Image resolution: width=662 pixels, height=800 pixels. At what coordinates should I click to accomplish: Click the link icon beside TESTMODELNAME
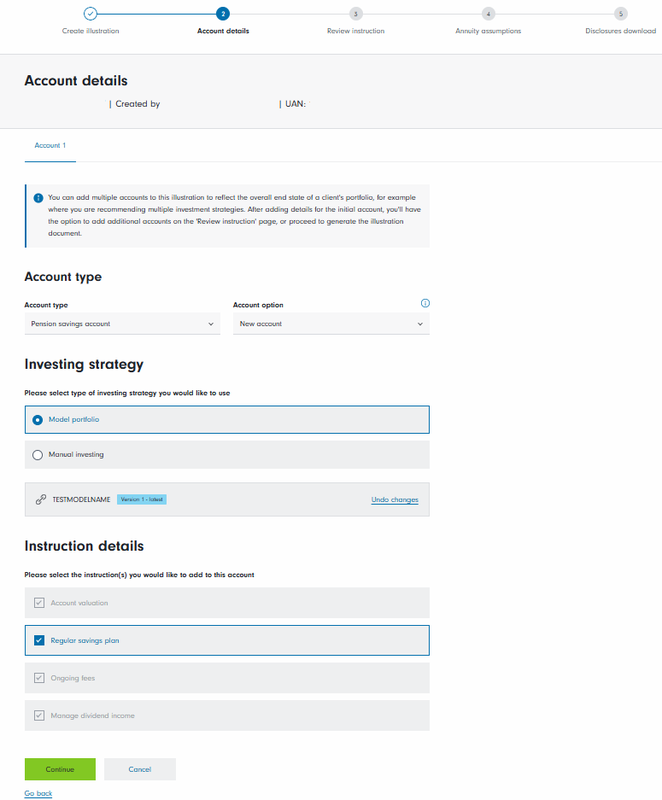point(41,499)
